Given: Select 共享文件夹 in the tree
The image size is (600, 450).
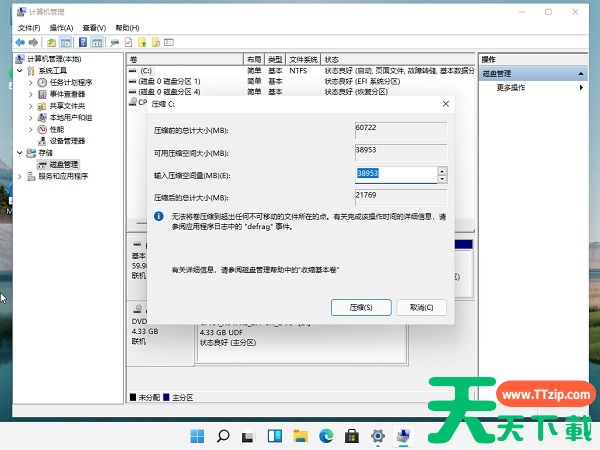Looking at the screenshot, I should click(x=67, y=106).
